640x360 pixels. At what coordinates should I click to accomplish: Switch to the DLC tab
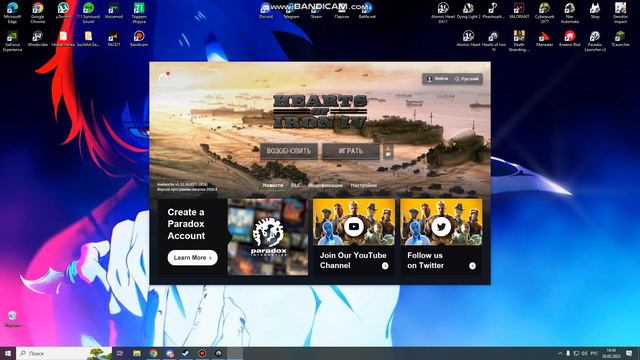[295, 185]
